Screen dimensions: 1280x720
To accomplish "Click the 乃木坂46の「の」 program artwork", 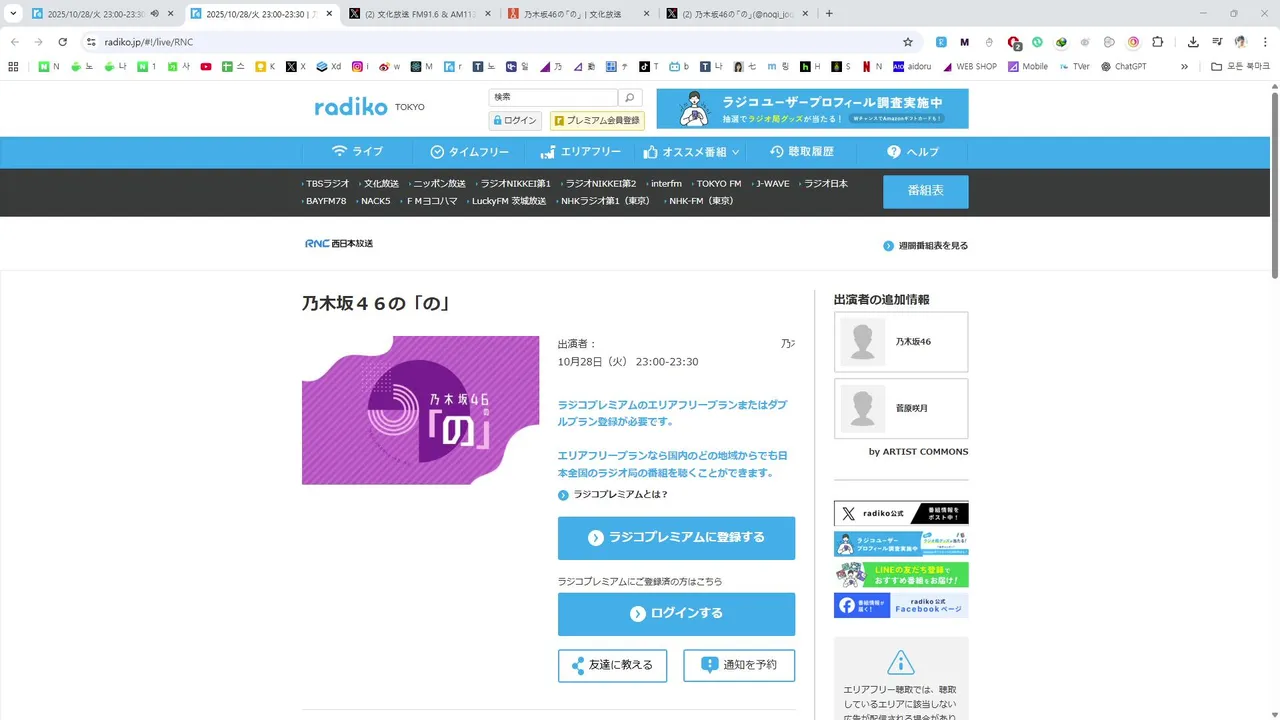I will click(420, 410).
